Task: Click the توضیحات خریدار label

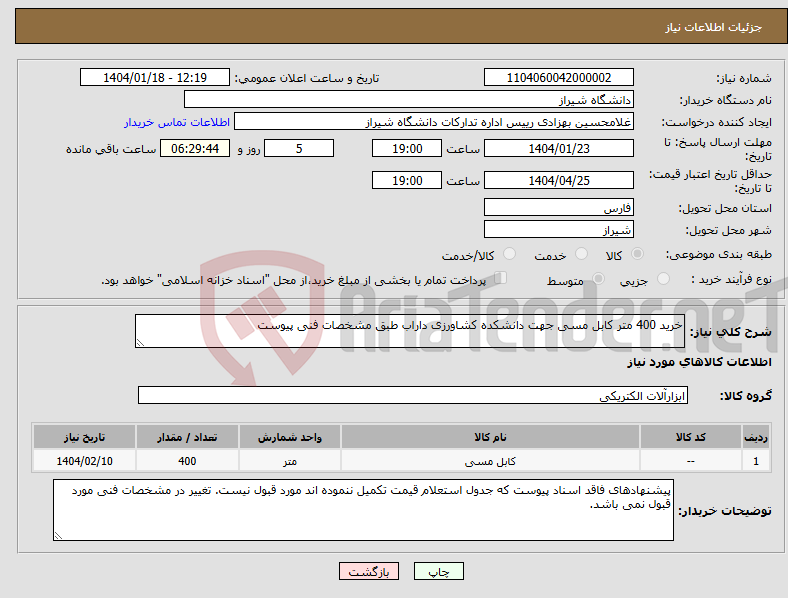Action: point(725,511)
